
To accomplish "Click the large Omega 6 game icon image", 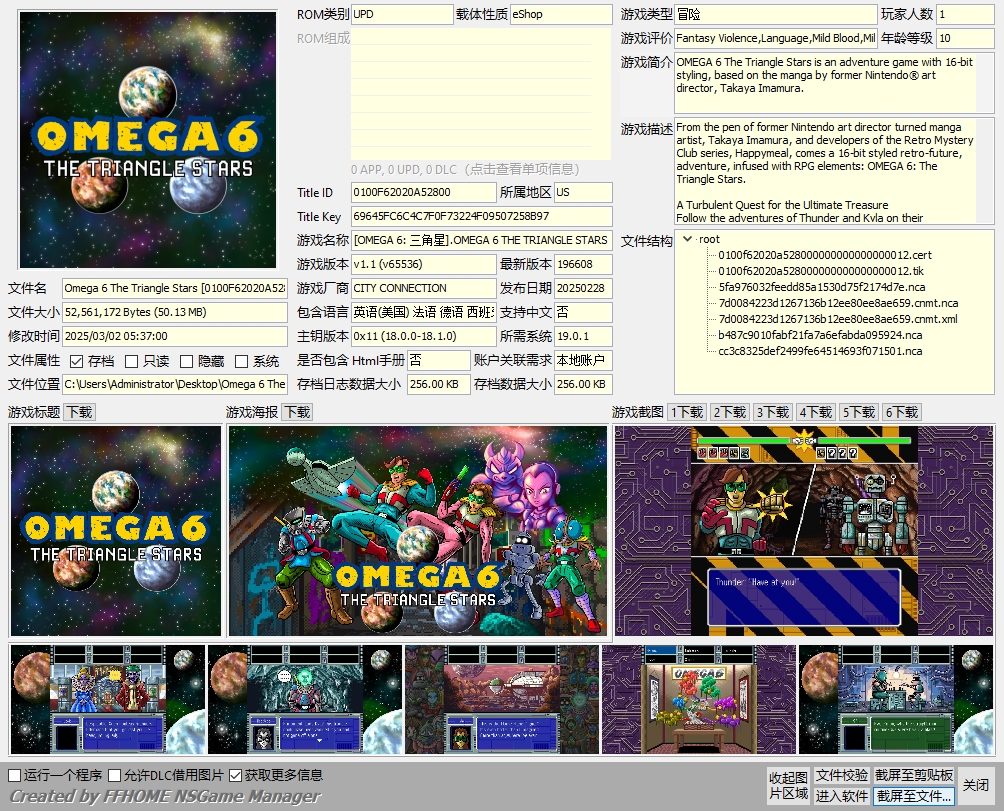I will (148, 140).
